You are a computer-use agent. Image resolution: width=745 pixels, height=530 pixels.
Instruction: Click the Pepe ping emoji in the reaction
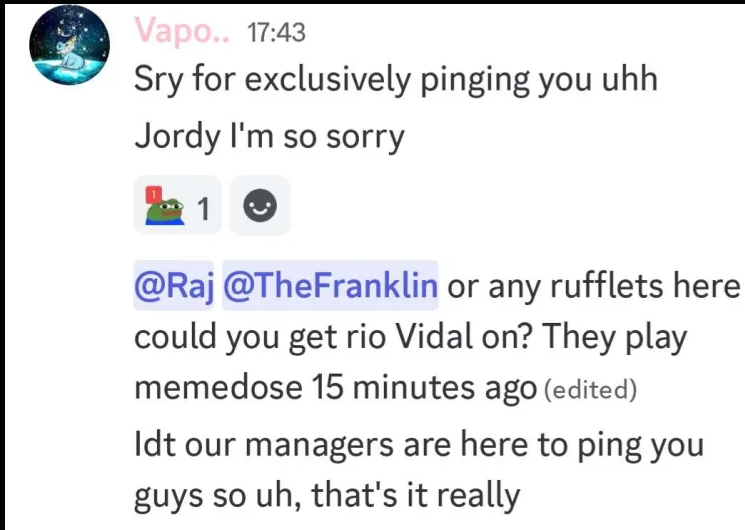(x=164, y=207)
